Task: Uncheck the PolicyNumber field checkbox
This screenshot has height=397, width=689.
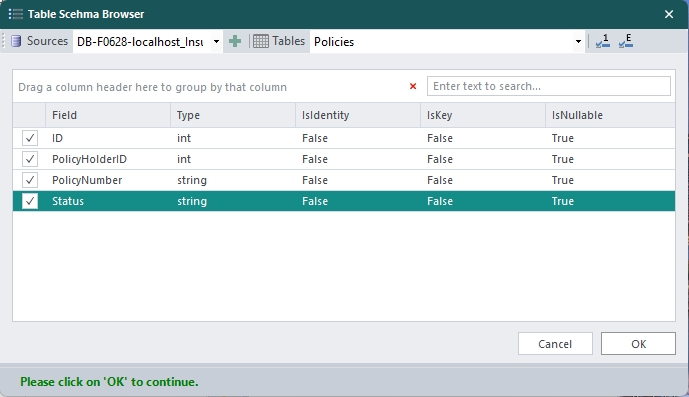Action: point(30,180)
